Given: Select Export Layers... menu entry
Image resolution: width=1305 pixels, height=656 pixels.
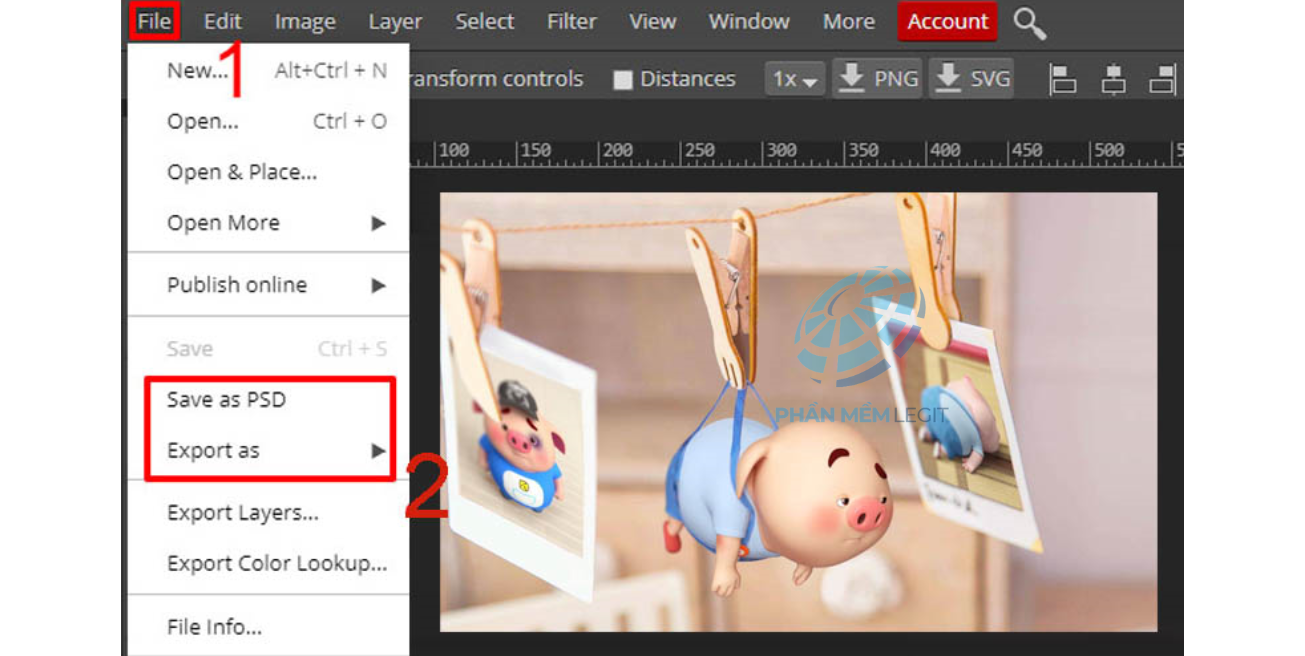Looking at the screenshot, I should pos(269,513).
